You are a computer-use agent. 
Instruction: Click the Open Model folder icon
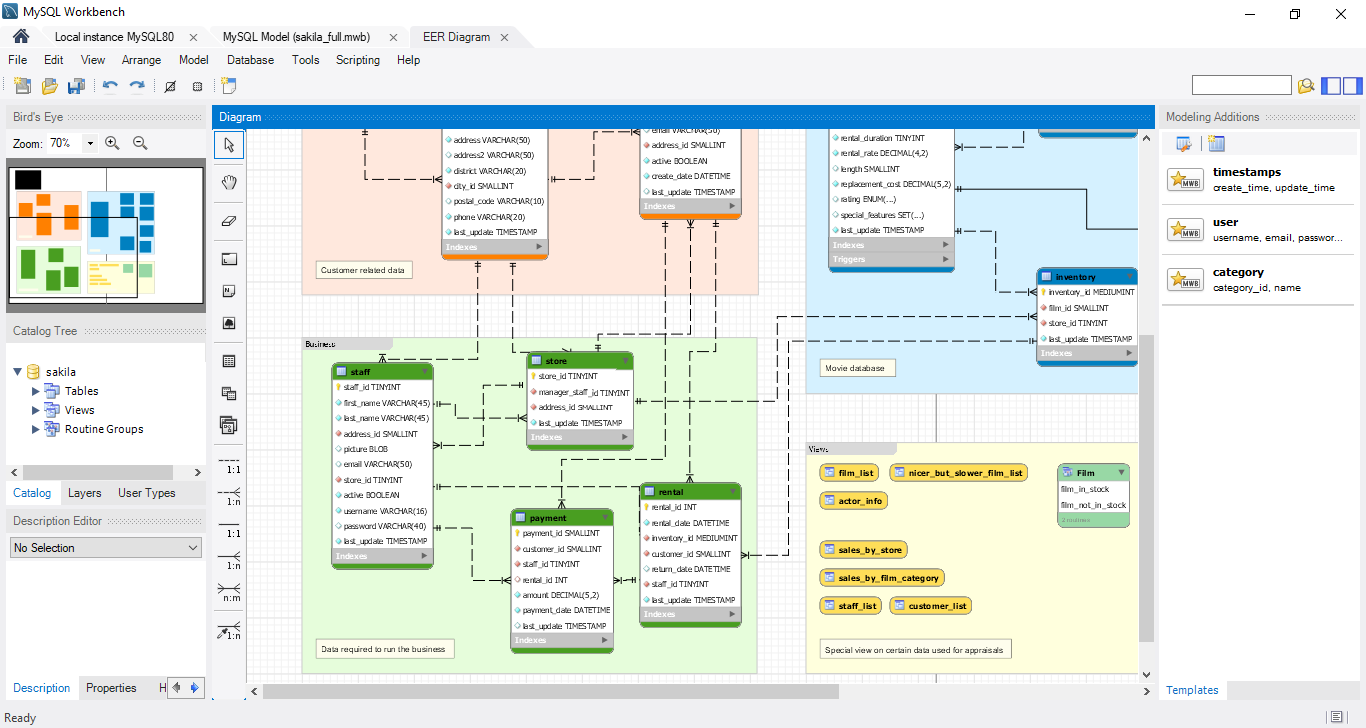(x=49, y=86)
